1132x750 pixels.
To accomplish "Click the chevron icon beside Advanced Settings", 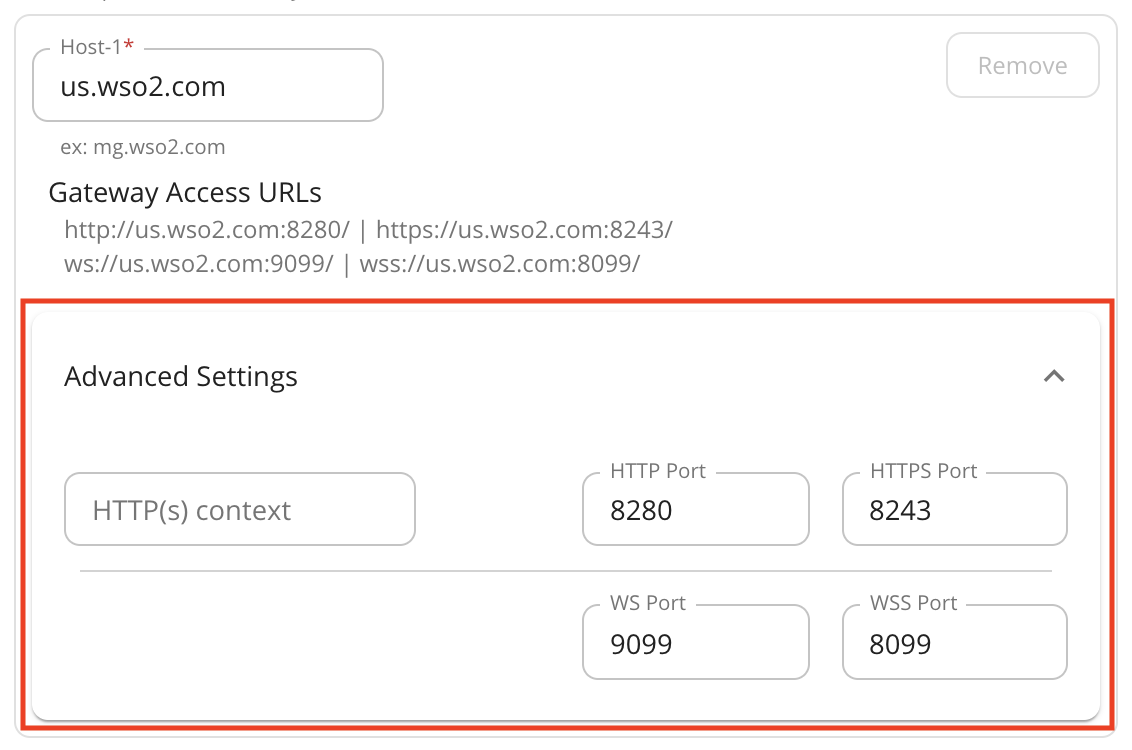I will 1055,377.
